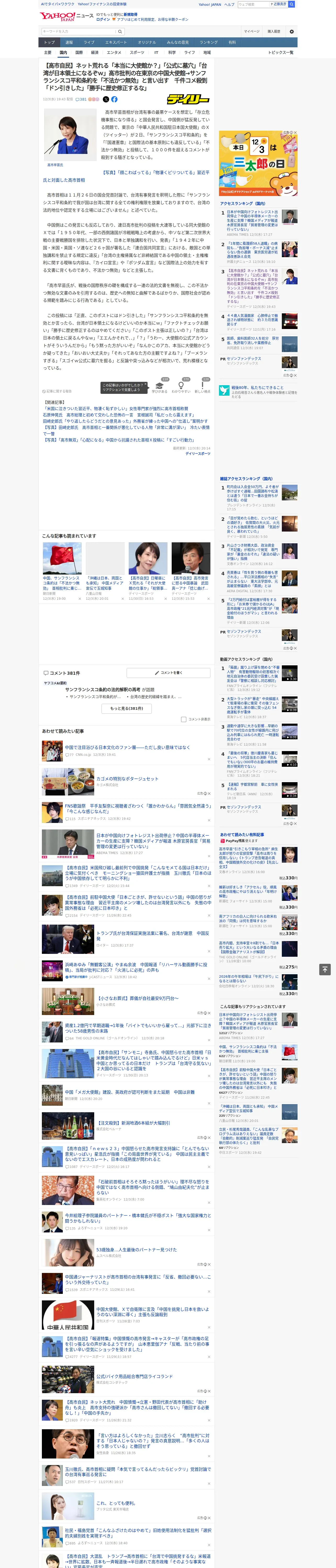Share the article on X
Image resolution: width=336 pixels, height=1568 pixels.
[106, 99]
